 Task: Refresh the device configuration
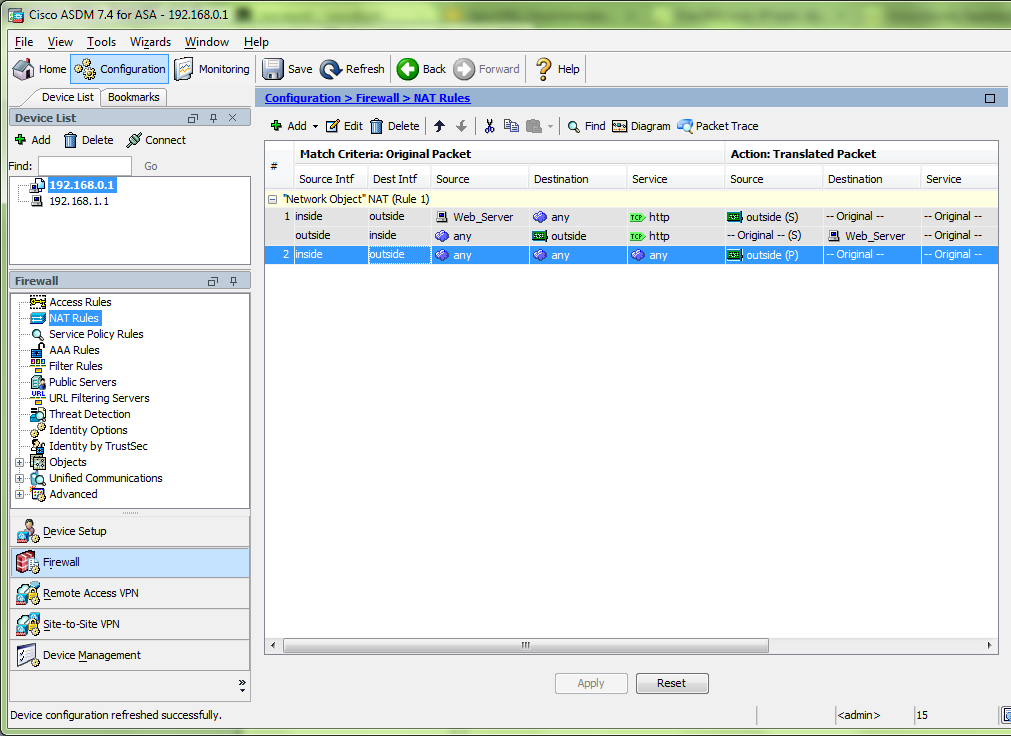(352, 69)
